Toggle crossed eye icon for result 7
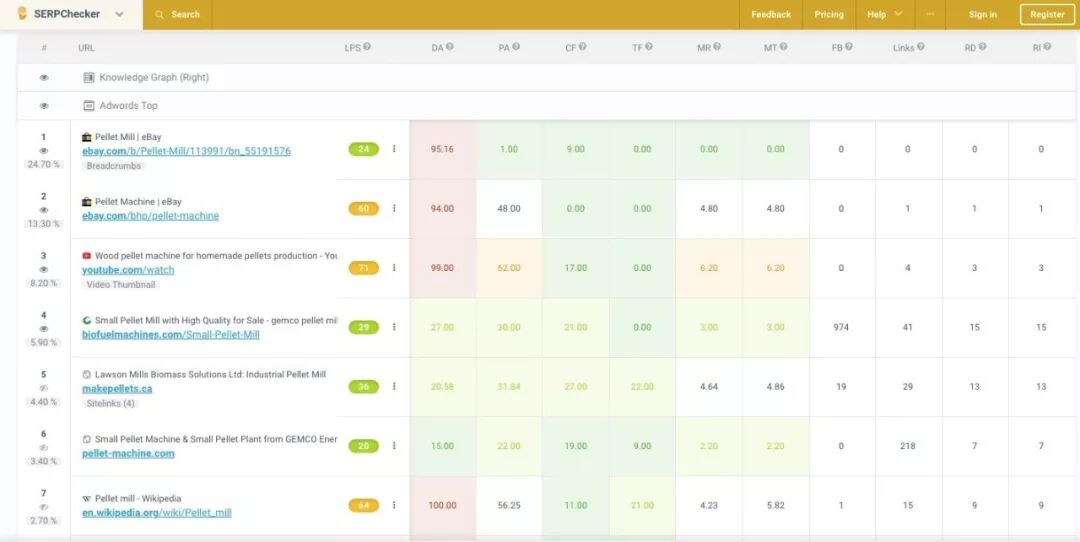The image size is (1080, 542). (x=43, y=507)
